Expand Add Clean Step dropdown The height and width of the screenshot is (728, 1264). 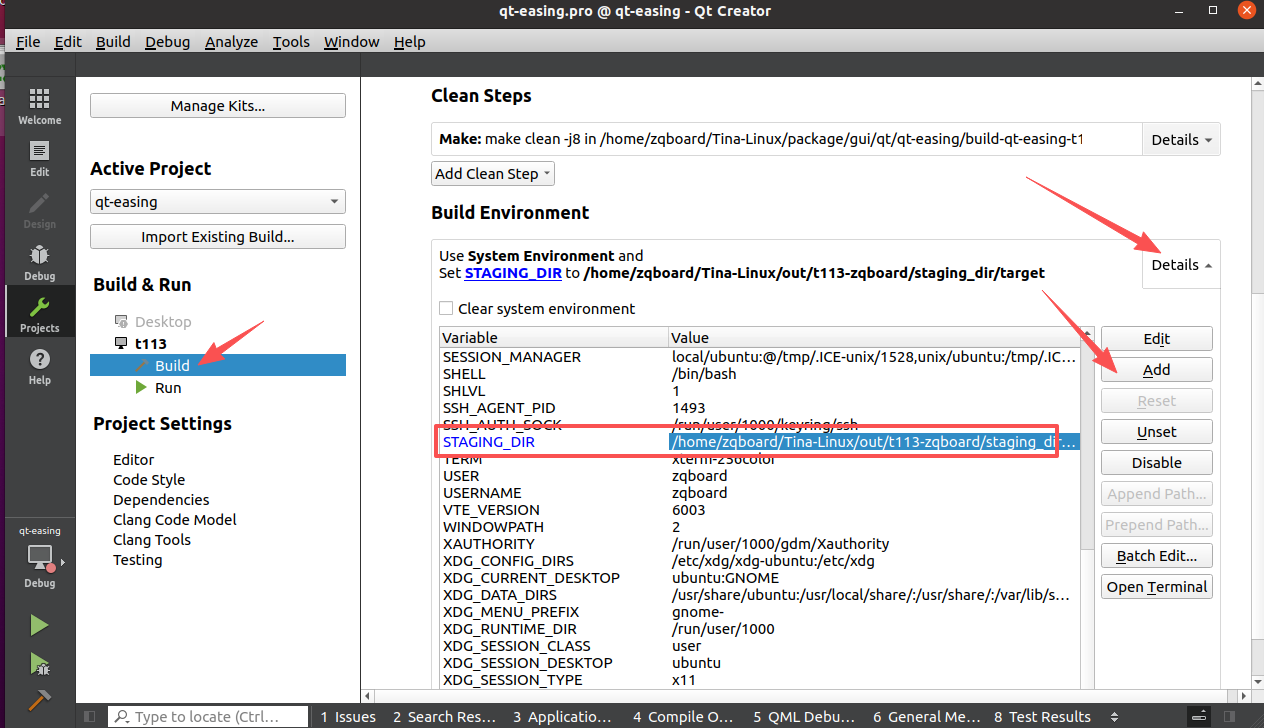492,174
